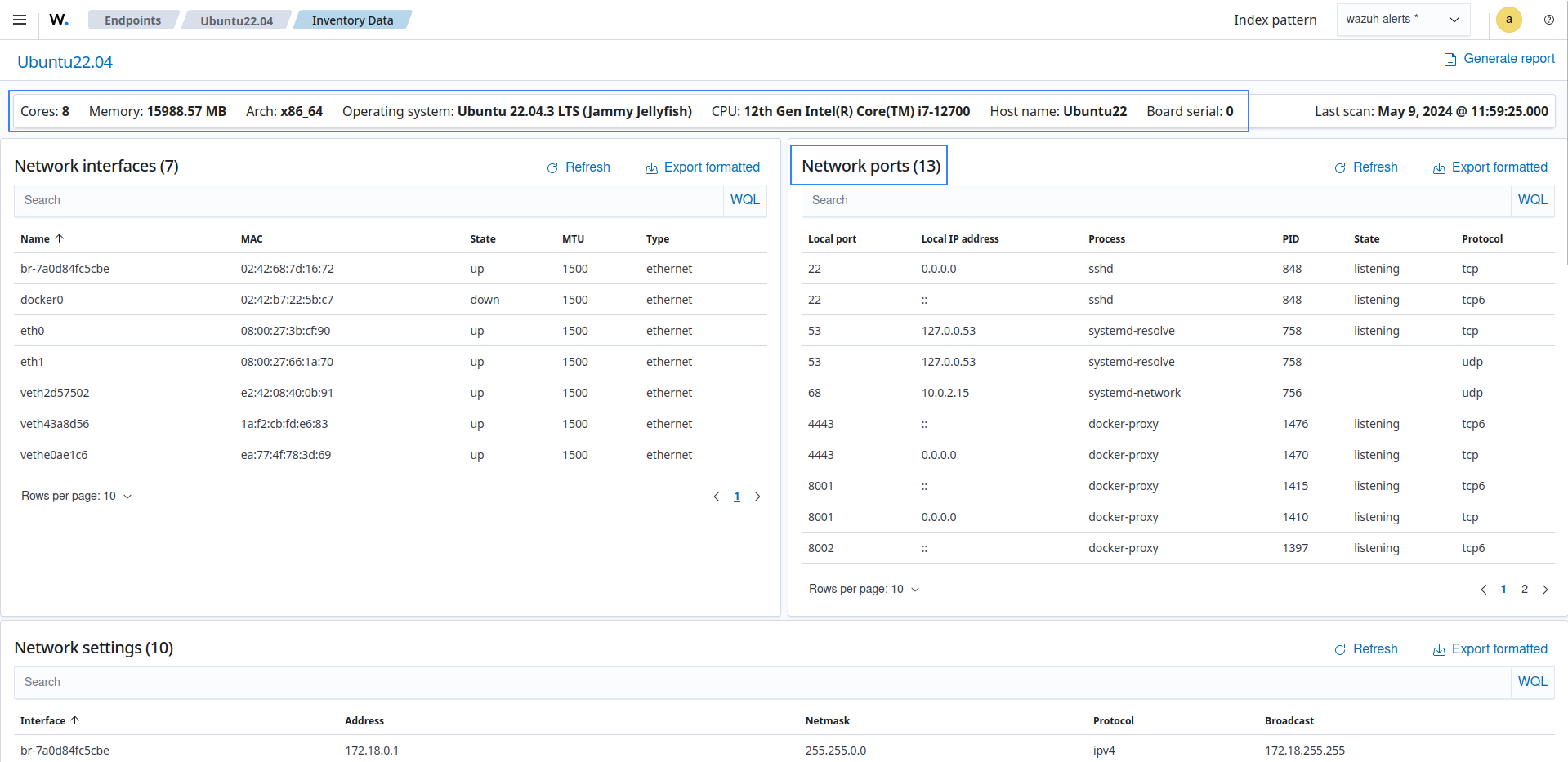Click Export formatted in Network settings

point(1499,648)
